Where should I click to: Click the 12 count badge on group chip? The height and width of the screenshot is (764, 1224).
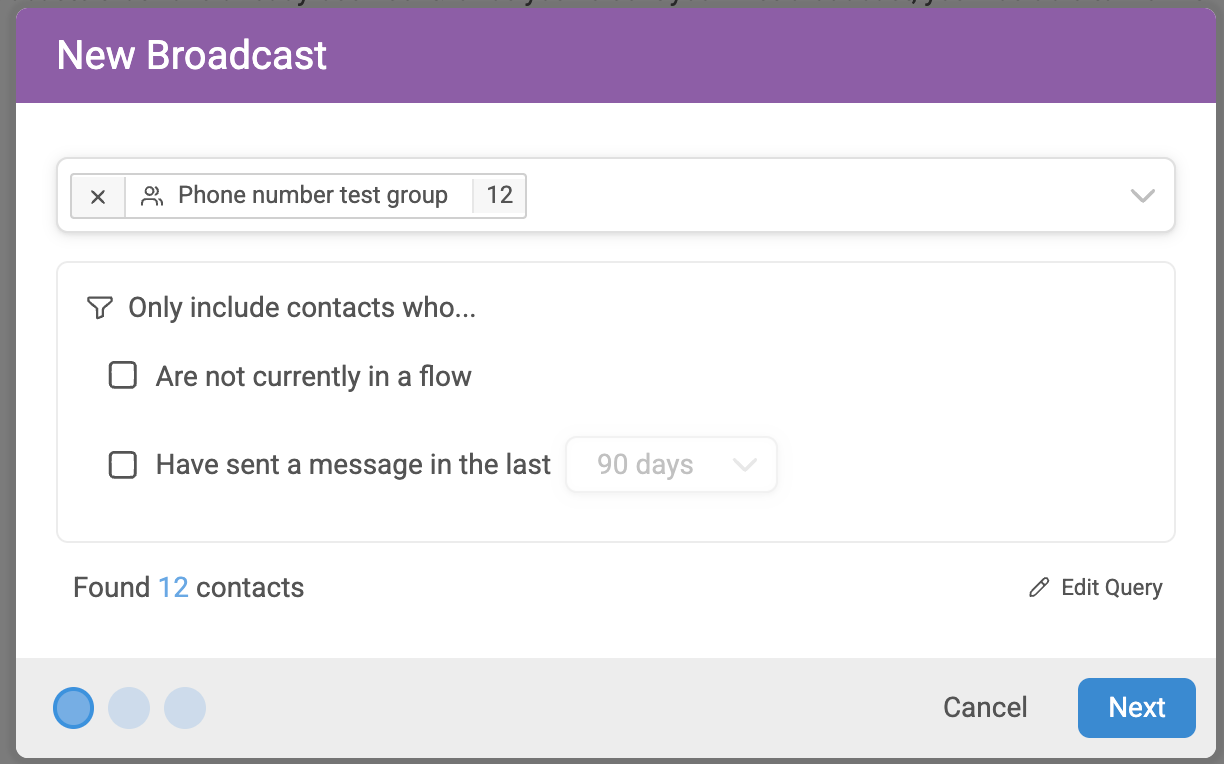(499, 195)
